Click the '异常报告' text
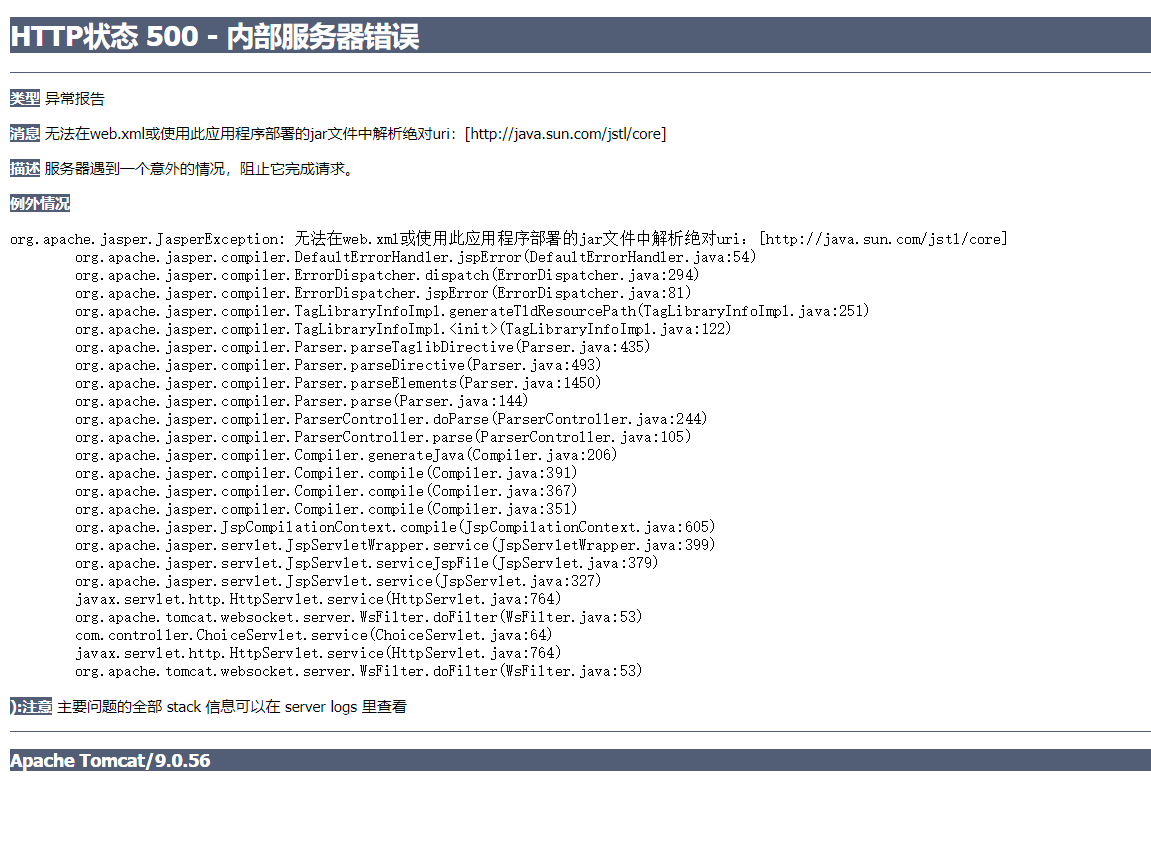This screenshot has width=1151, height=861. click(75, 99)
